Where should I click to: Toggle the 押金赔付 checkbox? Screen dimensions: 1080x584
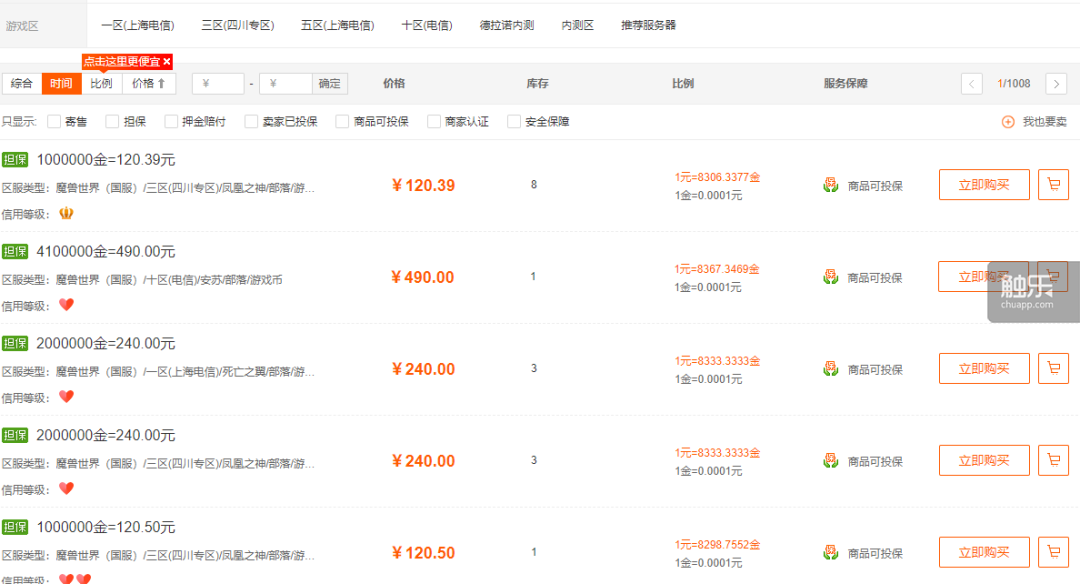pyautogui.click(x=171, y=122)
